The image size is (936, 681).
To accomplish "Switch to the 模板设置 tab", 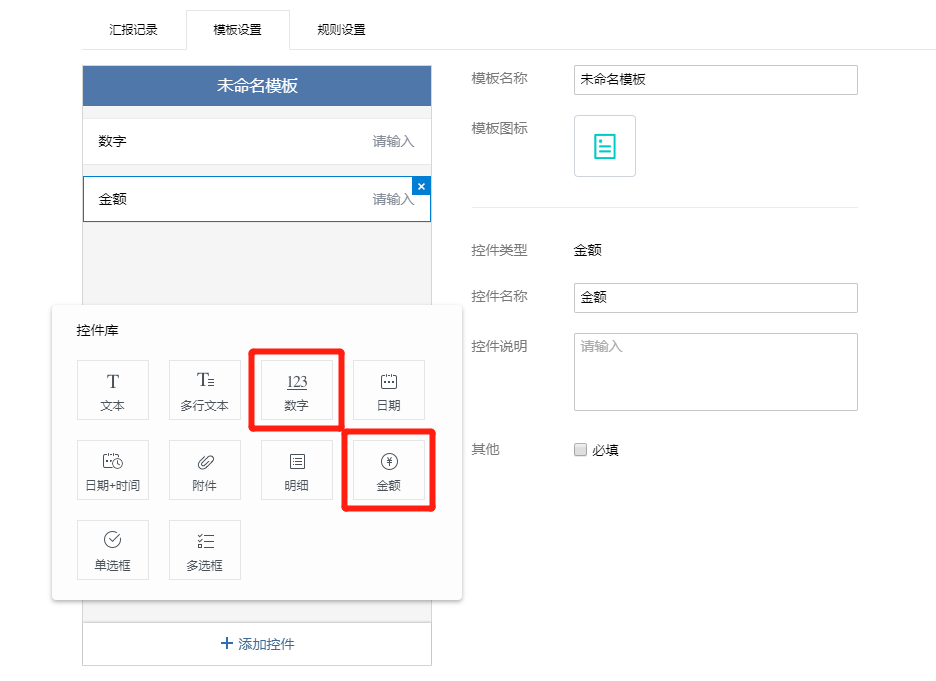I will tap(238, 29).
